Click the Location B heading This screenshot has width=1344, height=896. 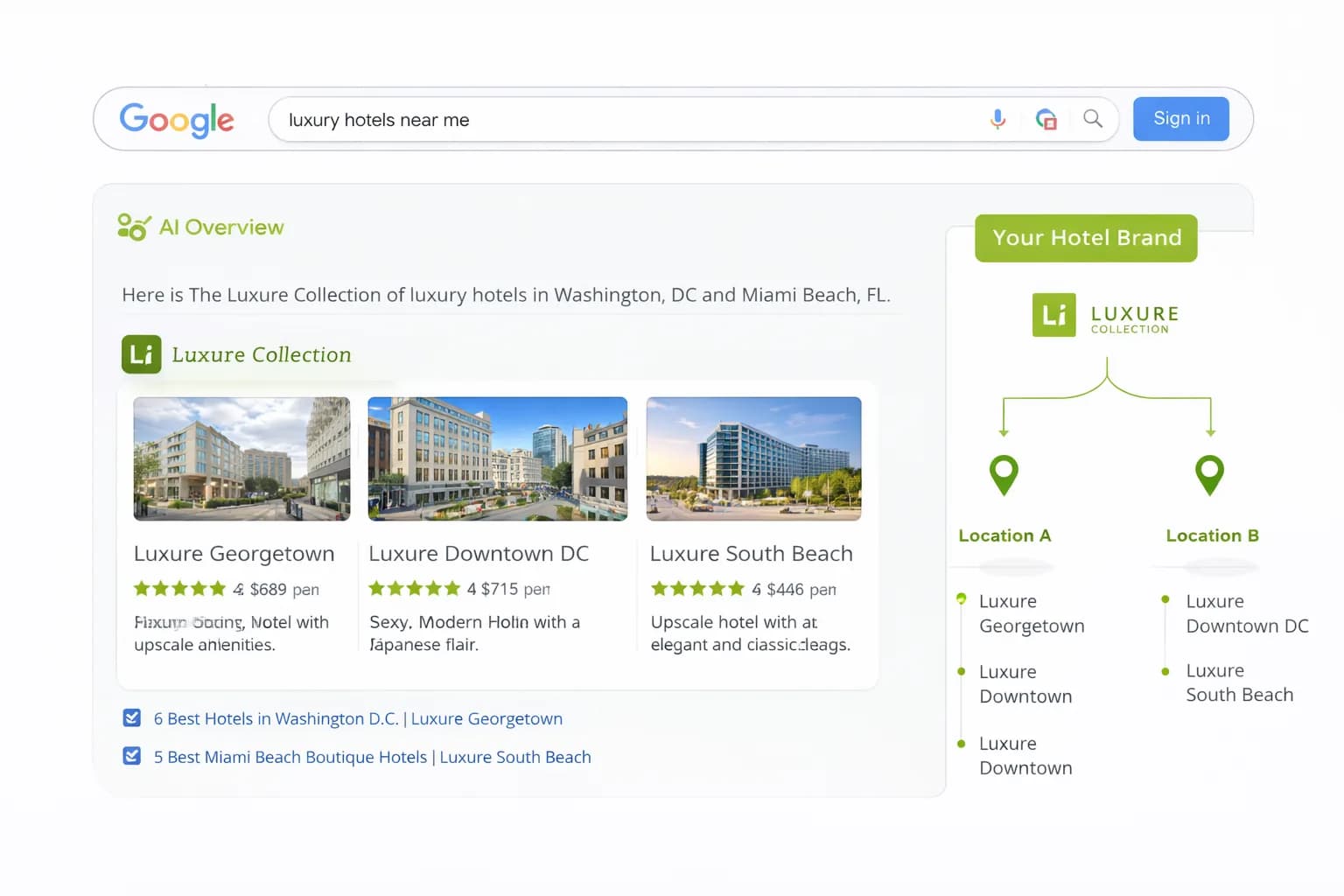[x=1212, y=535]
